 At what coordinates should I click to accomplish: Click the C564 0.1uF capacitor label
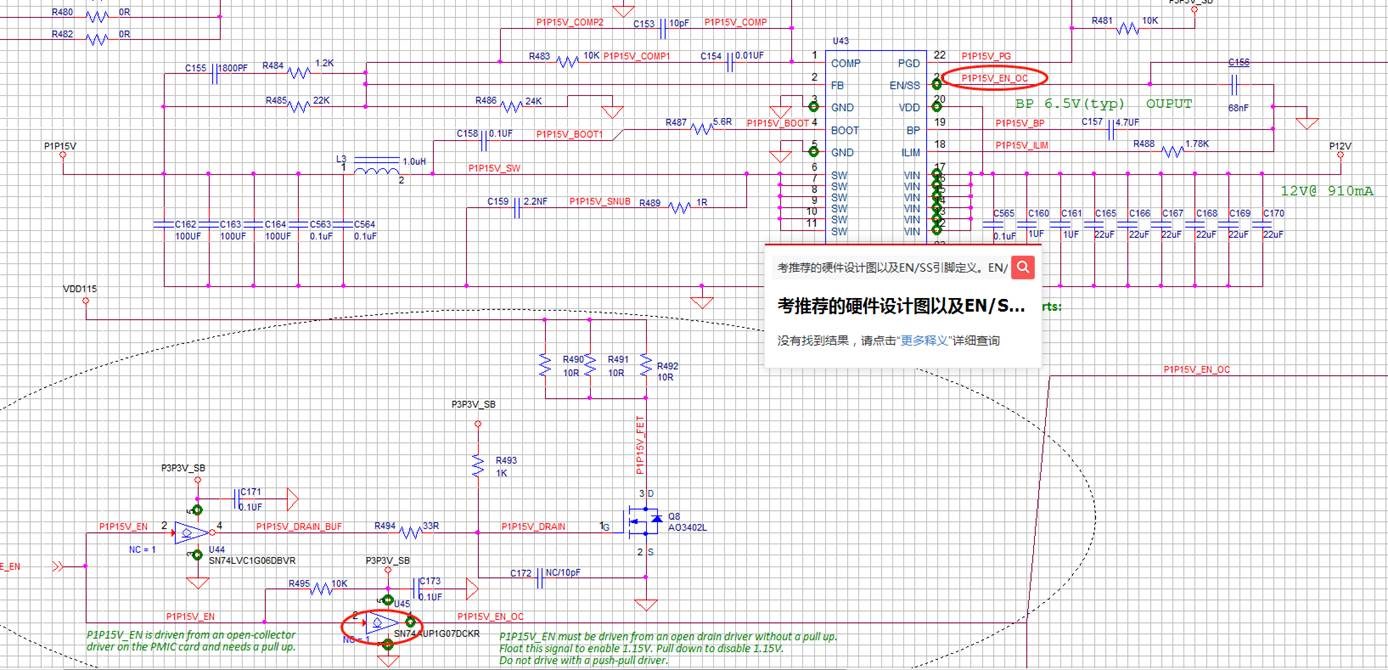[364, 231]
